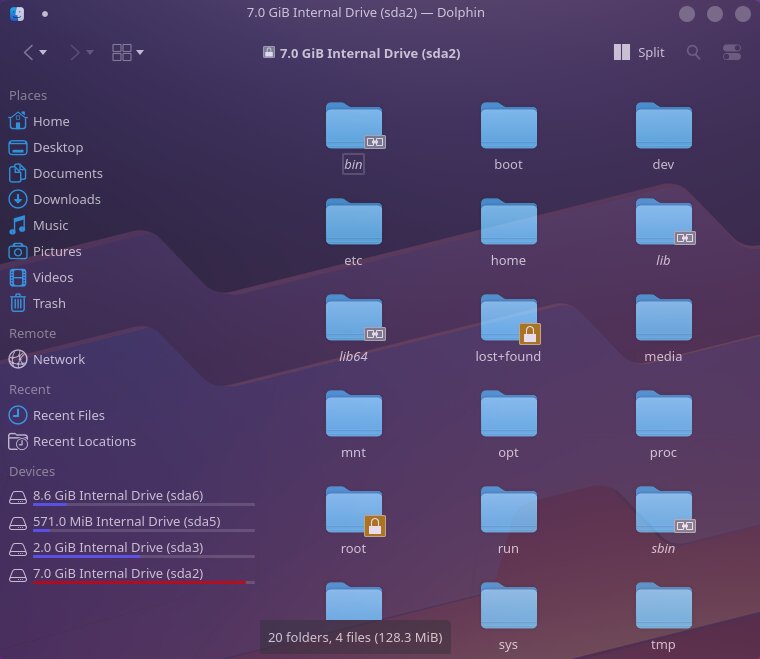This screenshot has height=659, width=760.
Task: Go back using the back arrow
Action: (x=28, y=52)
